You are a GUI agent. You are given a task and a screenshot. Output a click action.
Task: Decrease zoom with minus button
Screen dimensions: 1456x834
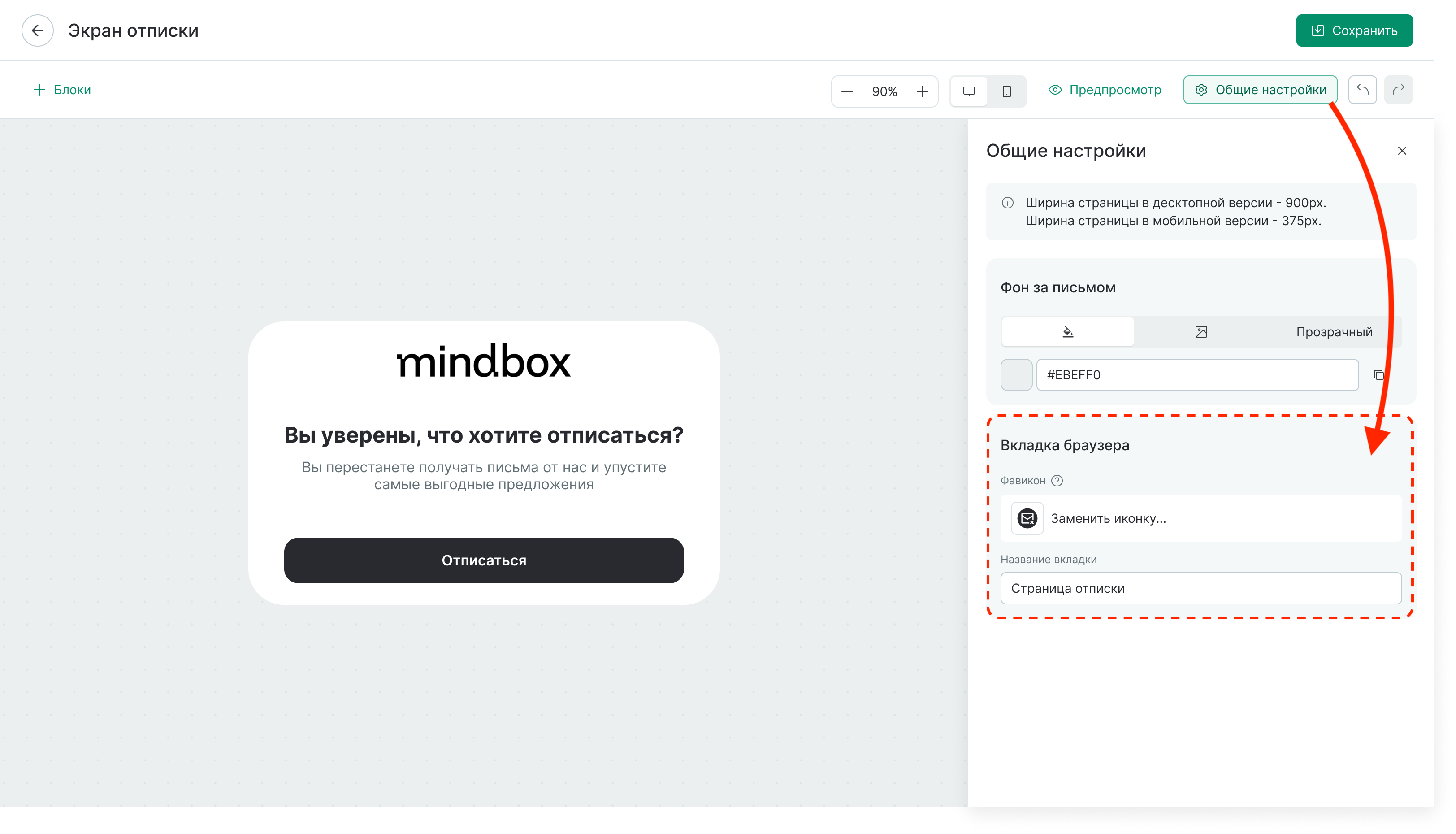(x=847, y=91)
